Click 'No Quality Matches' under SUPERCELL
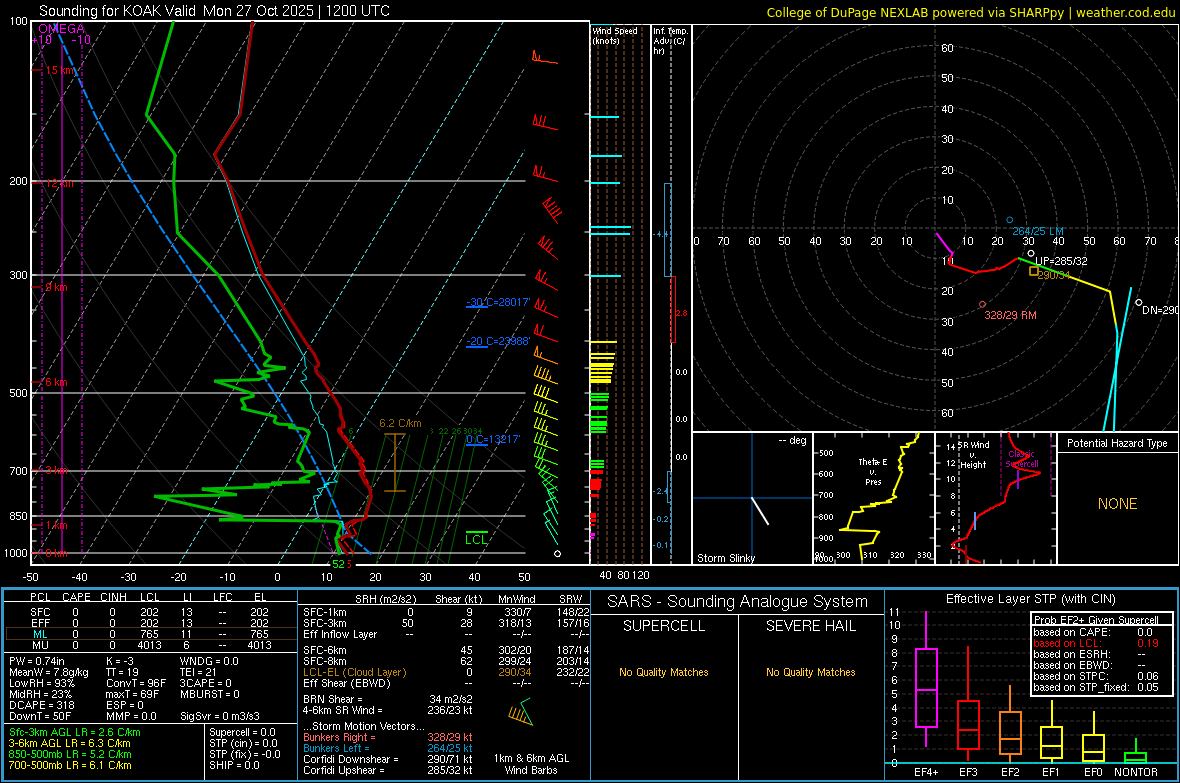1180x783 pixels. pos(664,672)
